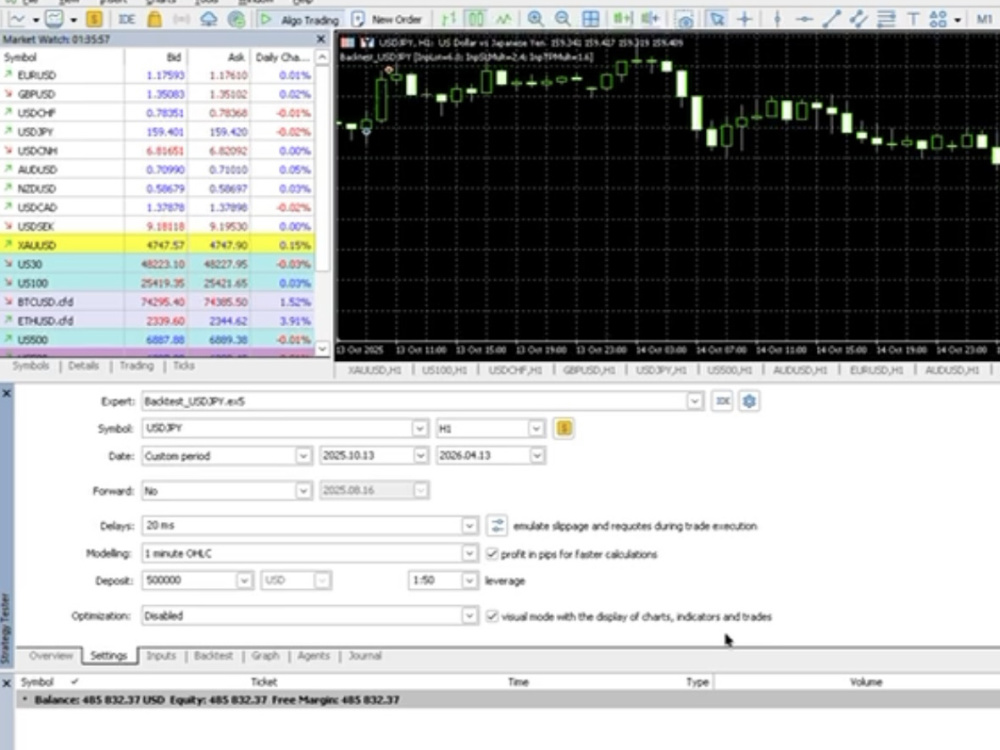
Task: Select the equidistant channel tool
Action: pyautogui.click(x=858, y=19)
